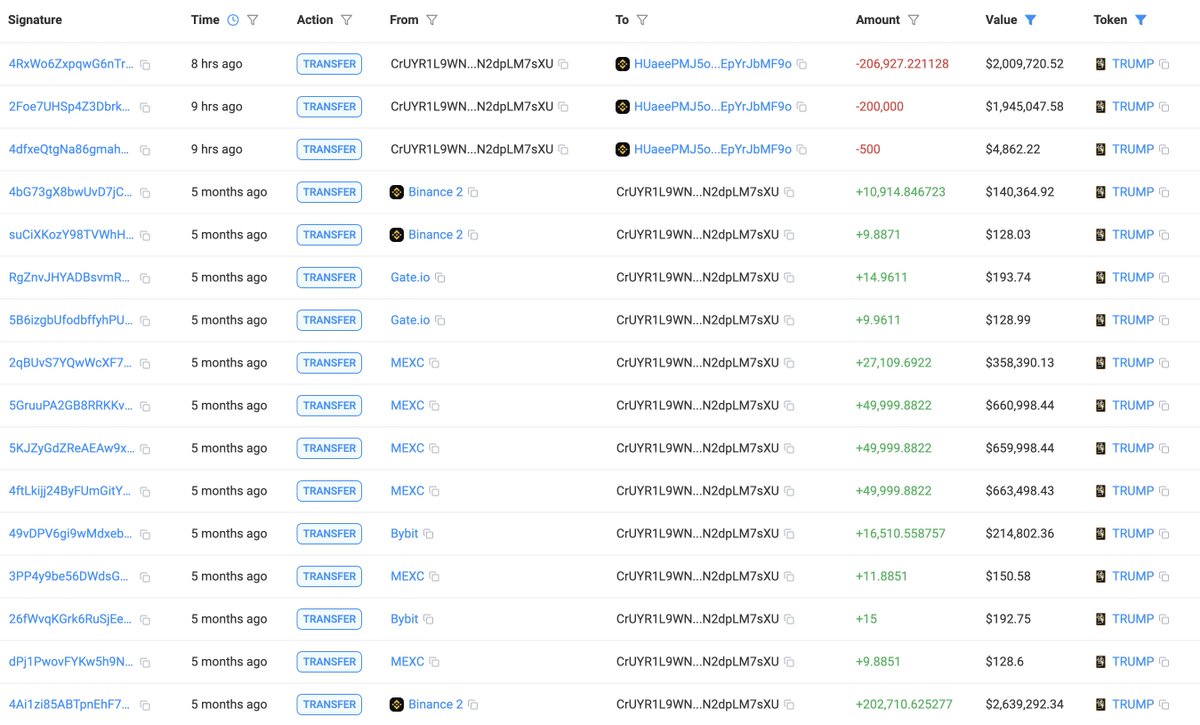Open the From column filter

(x=432, y=20)
